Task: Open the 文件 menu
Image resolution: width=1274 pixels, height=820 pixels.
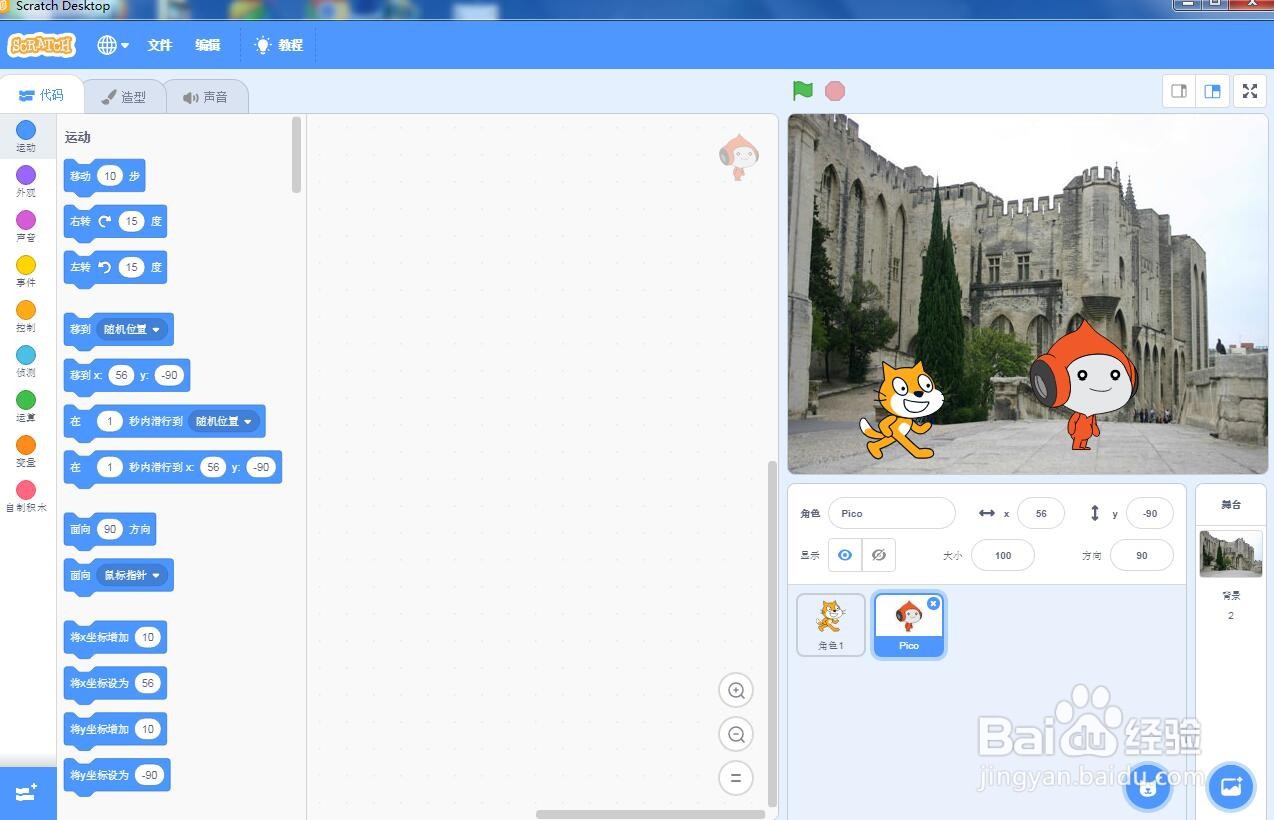Action: pos(160,45)
